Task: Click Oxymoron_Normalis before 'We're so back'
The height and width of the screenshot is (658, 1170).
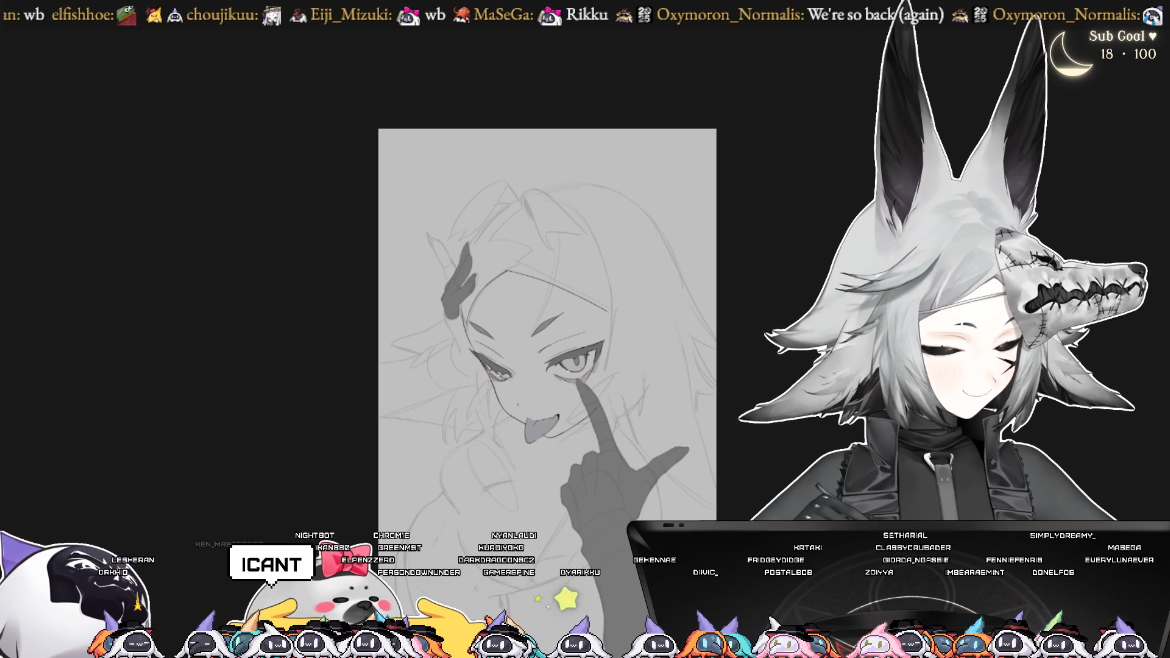Action: coord(730,14)
